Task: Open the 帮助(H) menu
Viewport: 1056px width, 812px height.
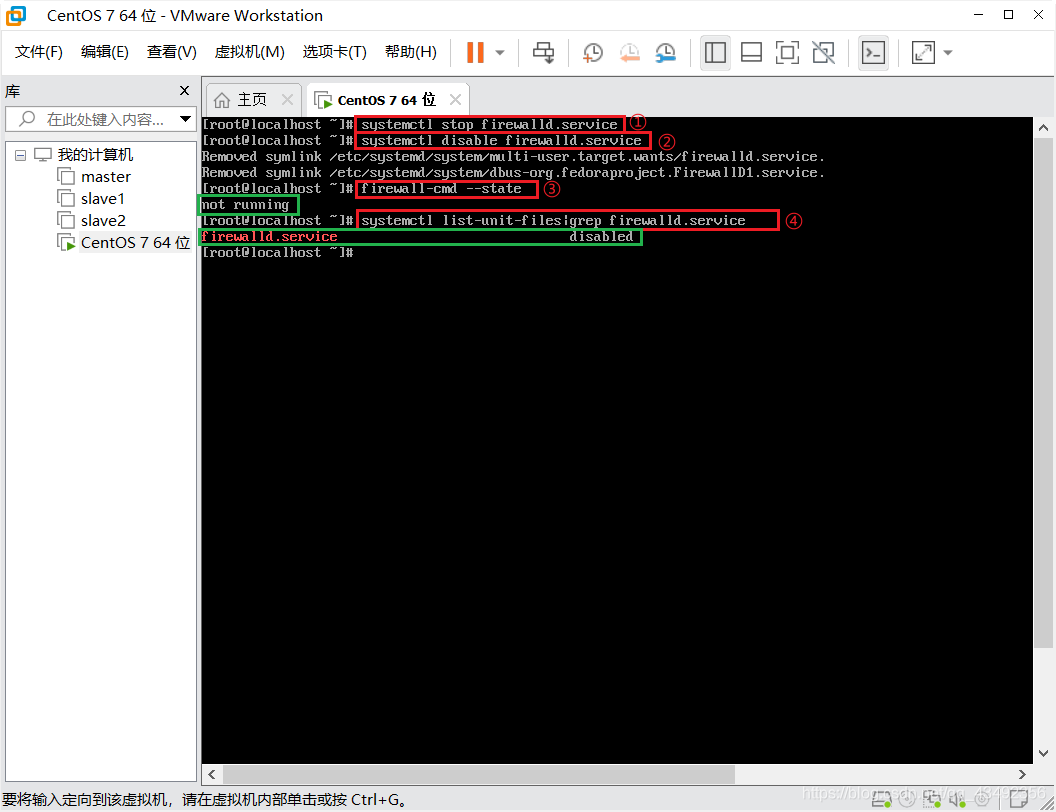Action: pyautogui.click(x=411, y=52)
